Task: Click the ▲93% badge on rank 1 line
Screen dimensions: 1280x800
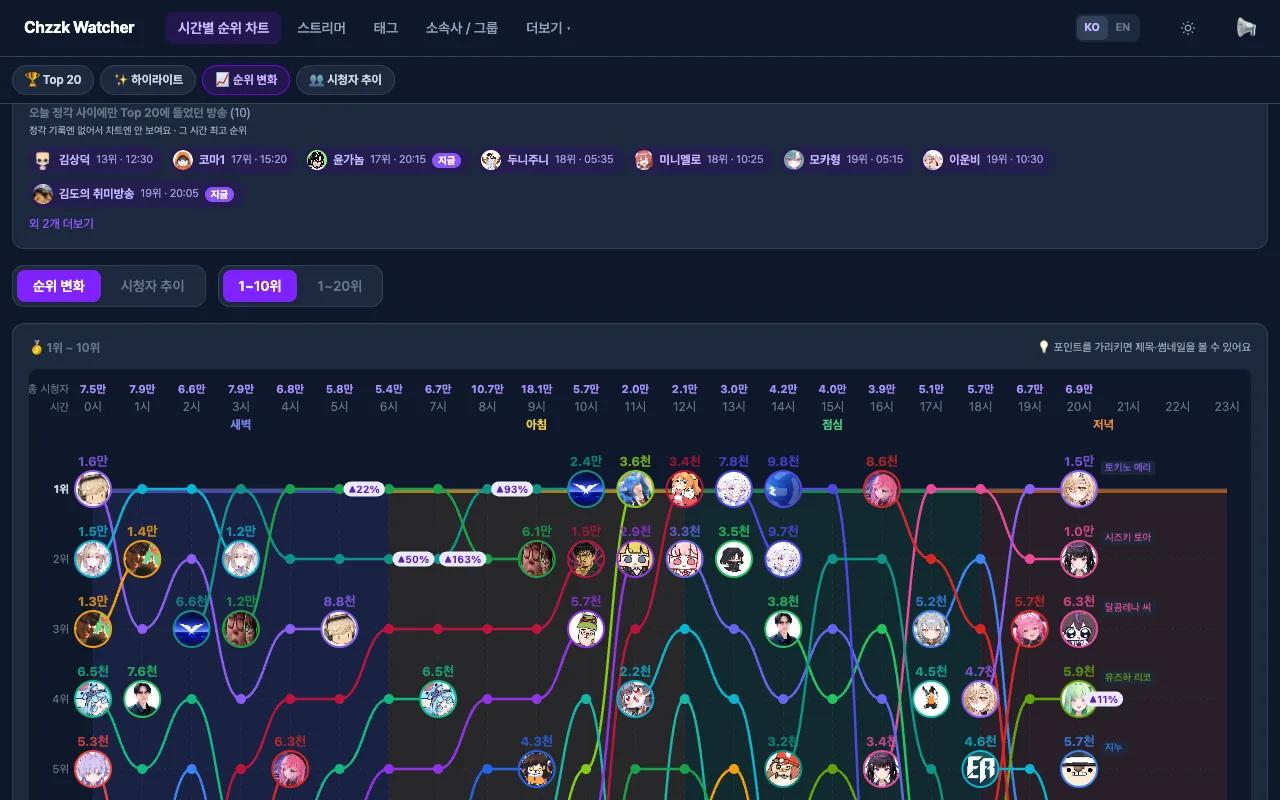Action: point(511,489)
